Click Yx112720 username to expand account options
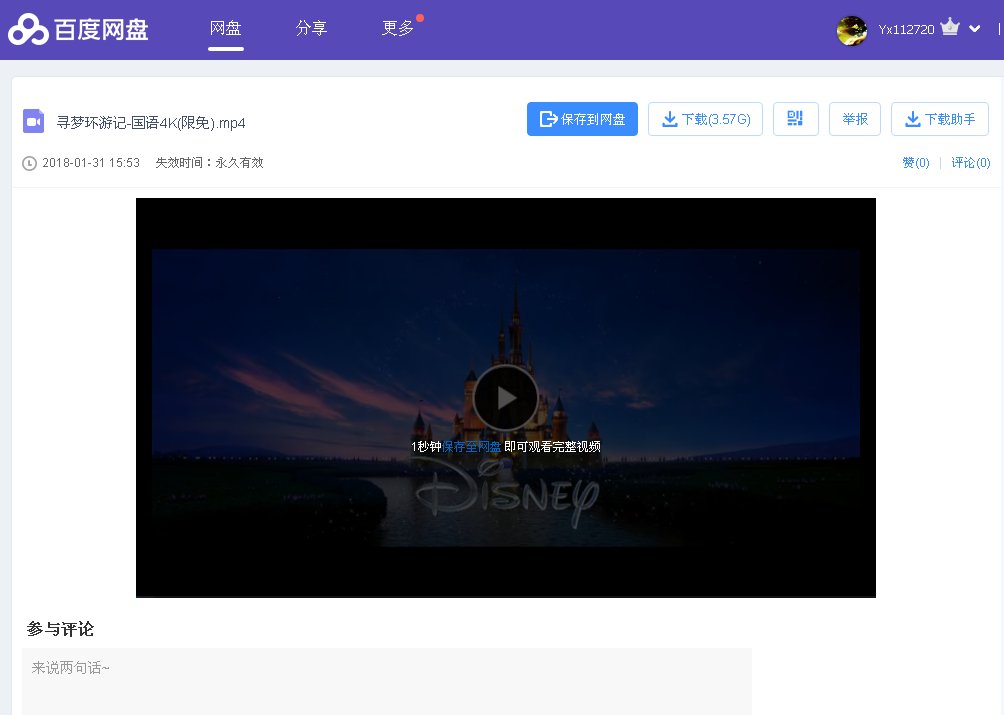Screen dimensions: 1004x715 (x=905, y=29)
